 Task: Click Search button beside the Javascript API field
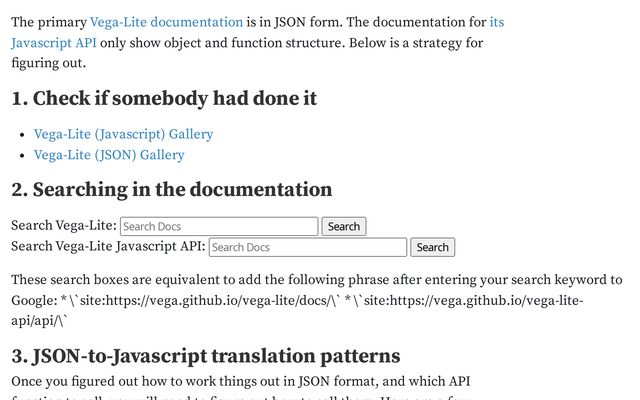coord(432,247)
